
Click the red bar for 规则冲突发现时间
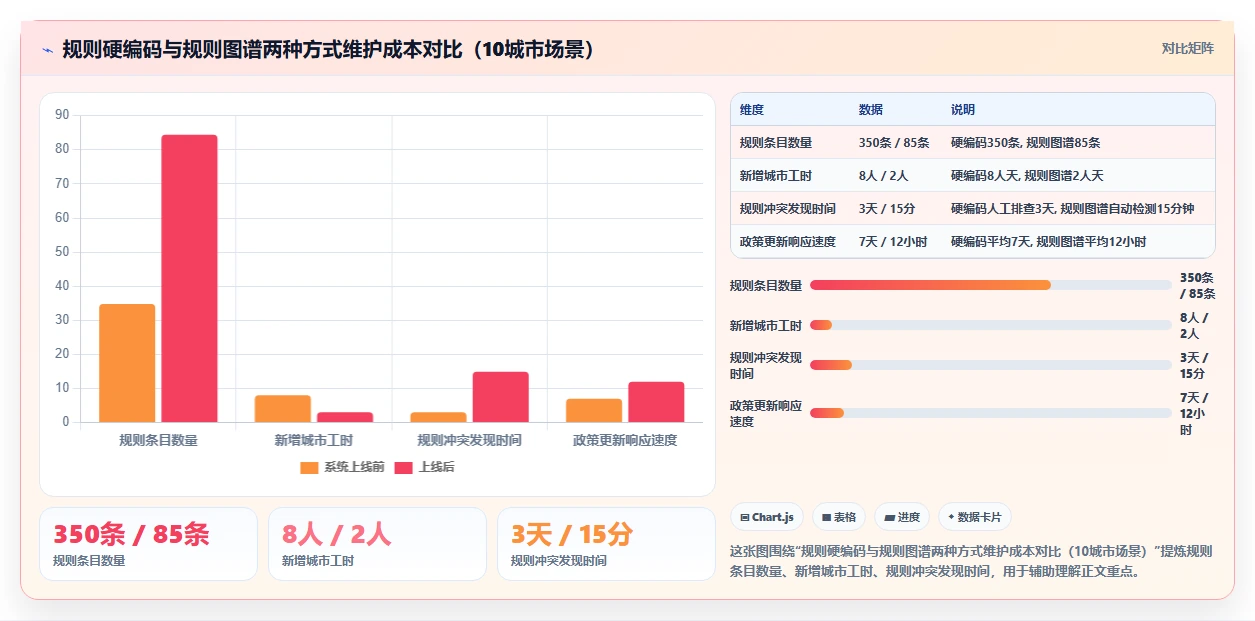500,397
